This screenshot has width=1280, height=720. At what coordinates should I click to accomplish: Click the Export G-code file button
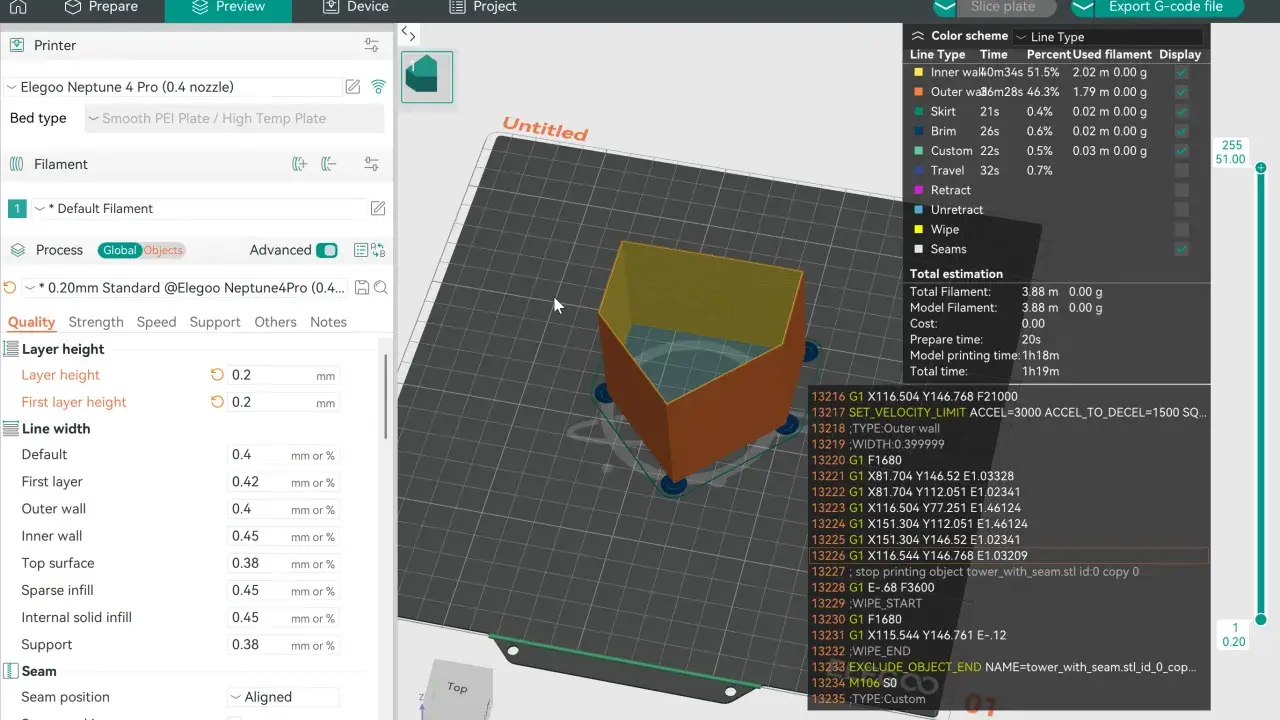[1171, 7]
